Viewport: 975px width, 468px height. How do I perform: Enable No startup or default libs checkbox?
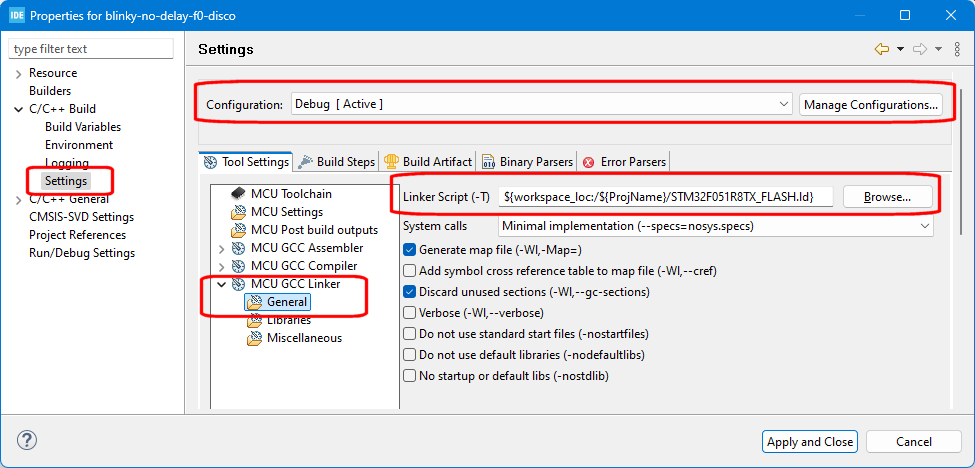[x=409, y=376]
